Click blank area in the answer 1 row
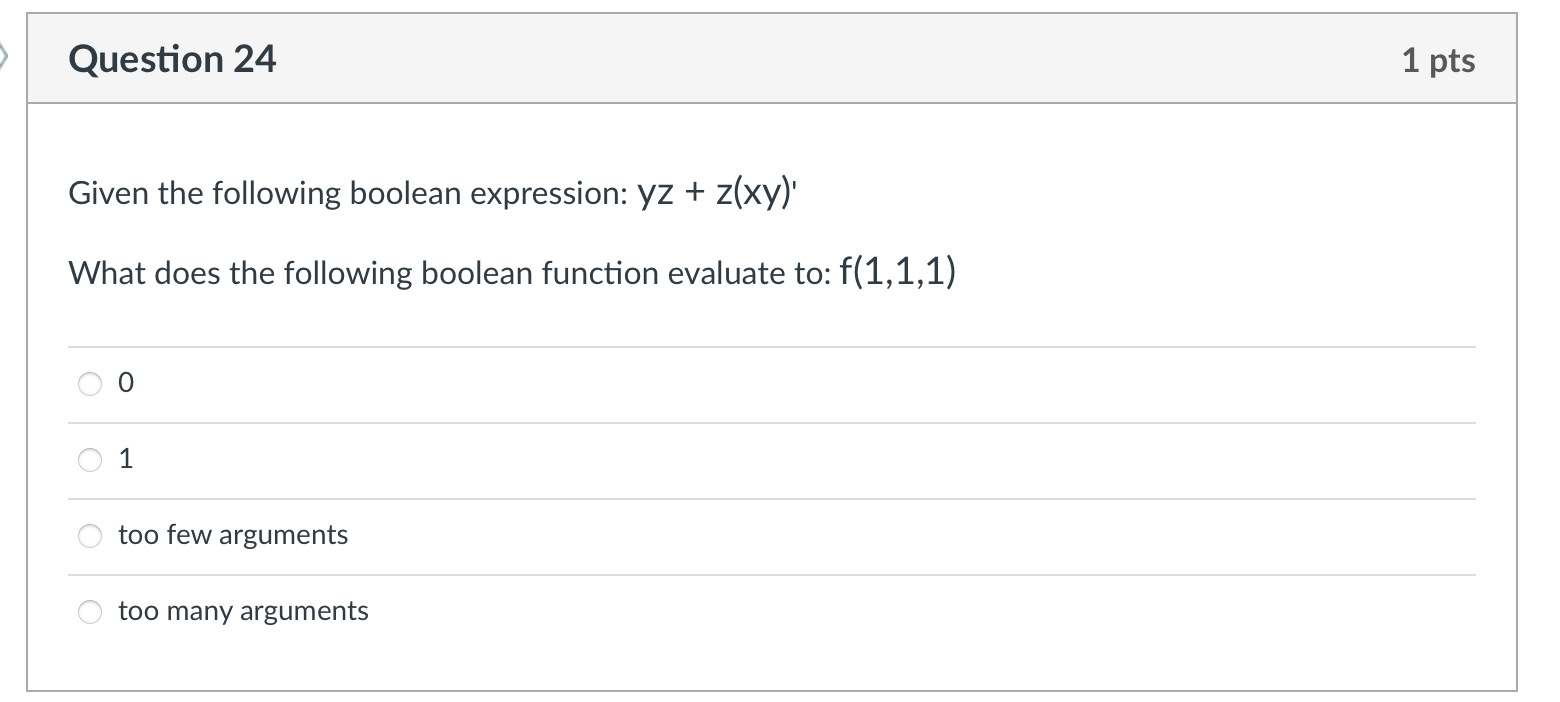The height and width of the screenshot is (702, 1560). tap(800, 460)
